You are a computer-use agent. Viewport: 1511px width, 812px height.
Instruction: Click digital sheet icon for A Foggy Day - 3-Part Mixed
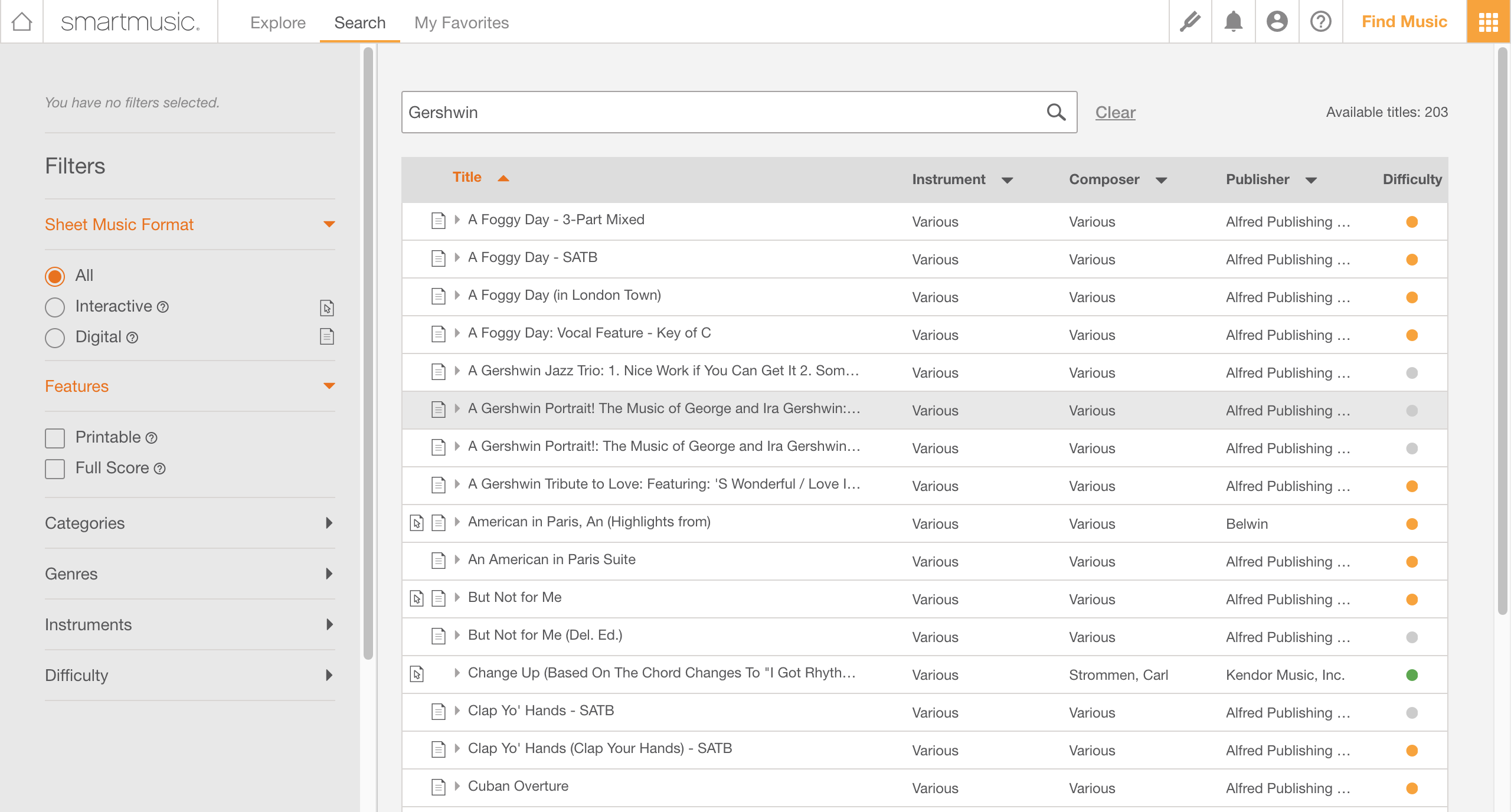point(438,221)
